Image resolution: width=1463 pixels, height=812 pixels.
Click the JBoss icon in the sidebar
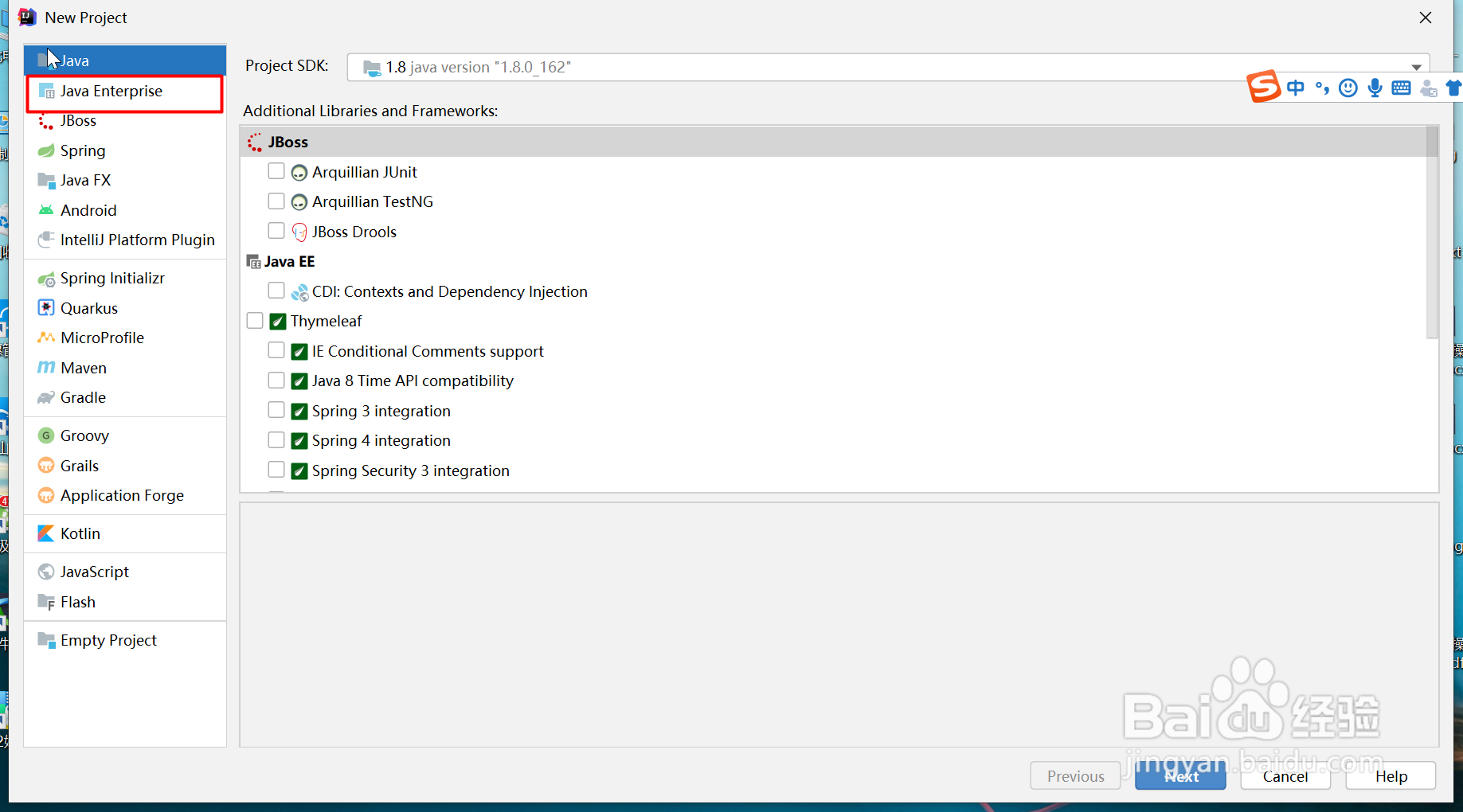coord(46,121)
